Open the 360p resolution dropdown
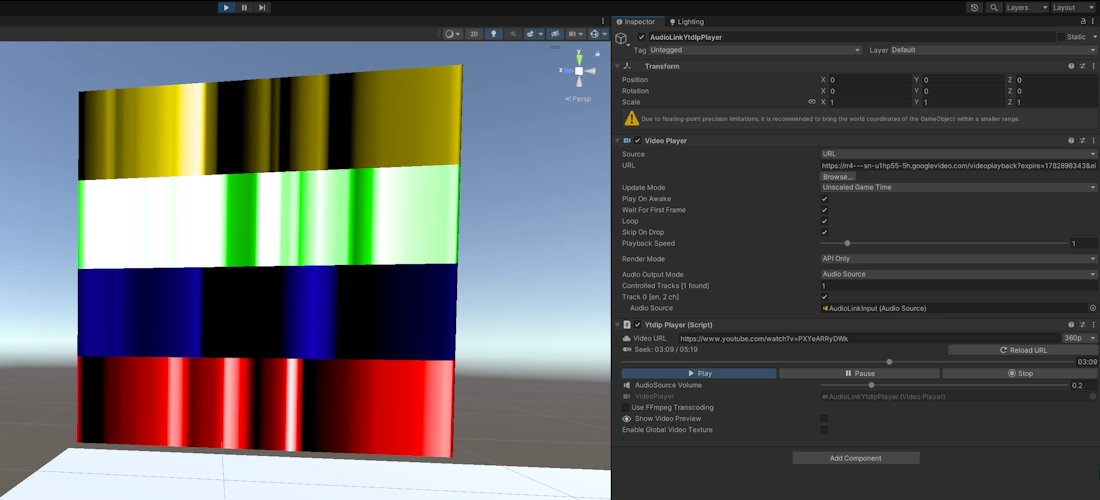The width and height of the screenshot is (1100, 500). tap(1080, 339)
